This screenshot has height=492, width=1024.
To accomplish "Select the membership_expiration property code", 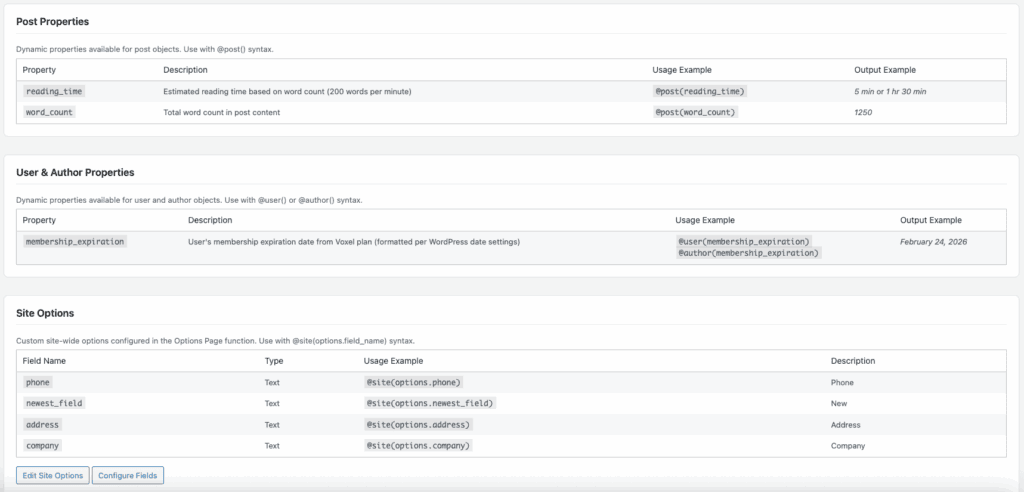I will 75,241.
